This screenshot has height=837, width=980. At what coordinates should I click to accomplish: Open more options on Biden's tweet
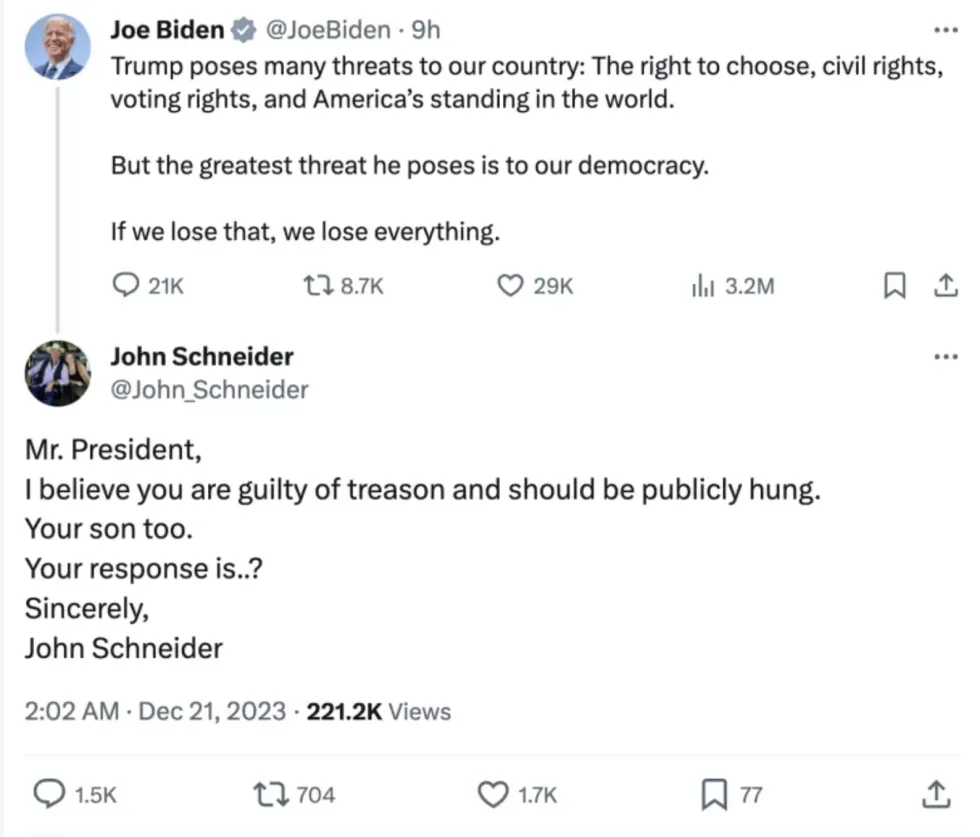tap(945, 29)
